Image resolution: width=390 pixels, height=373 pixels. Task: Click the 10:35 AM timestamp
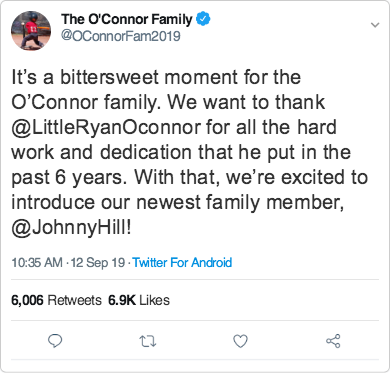pos(37,263)
